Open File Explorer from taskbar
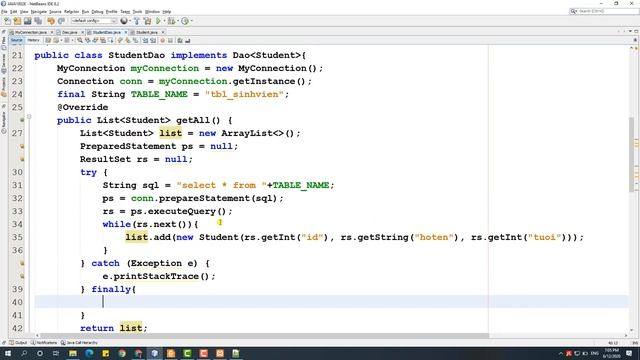 (73, 353)
